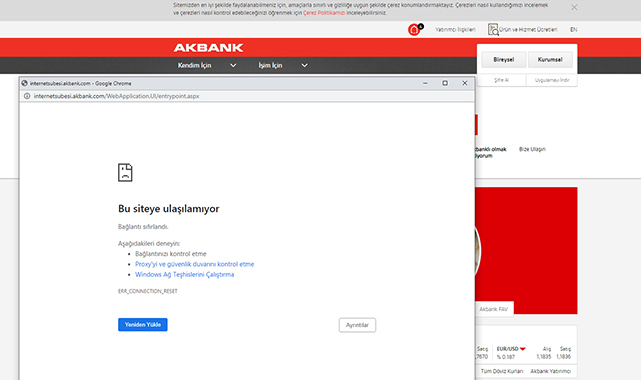Click the popup address bar URL
This screenshot has width=641, height=380.
point(117,96)
